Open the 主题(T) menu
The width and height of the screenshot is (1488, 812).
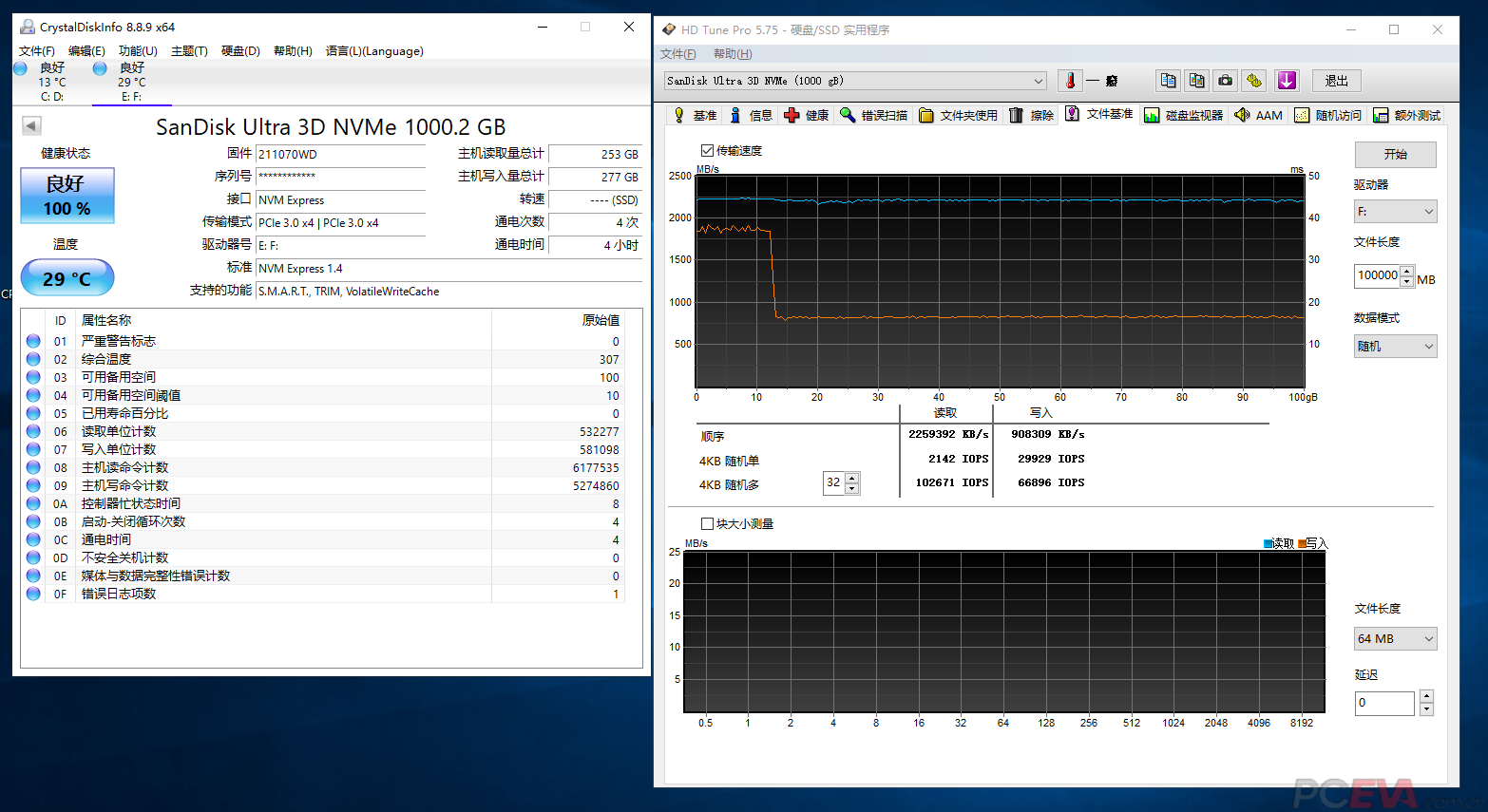tap(189, 51)
